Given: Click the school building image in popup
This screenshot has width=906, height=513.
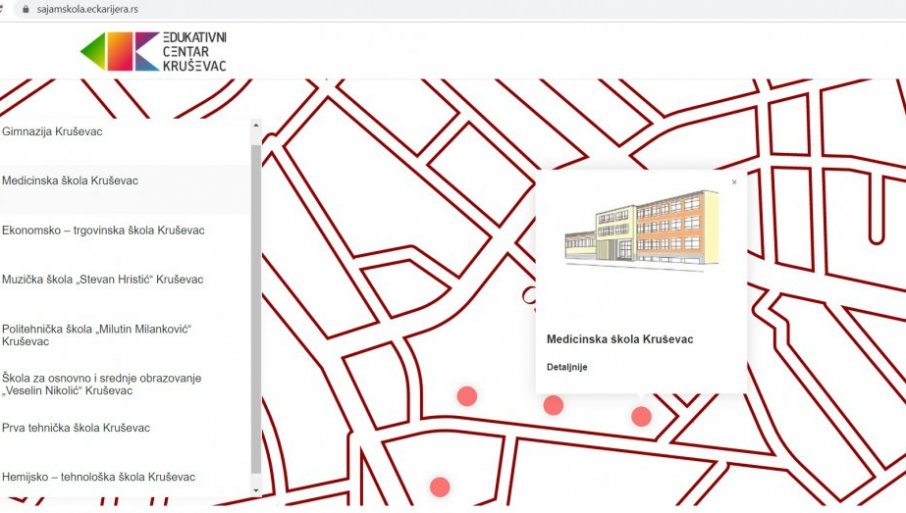Looking at the screenshot, I should coord(641,227).
